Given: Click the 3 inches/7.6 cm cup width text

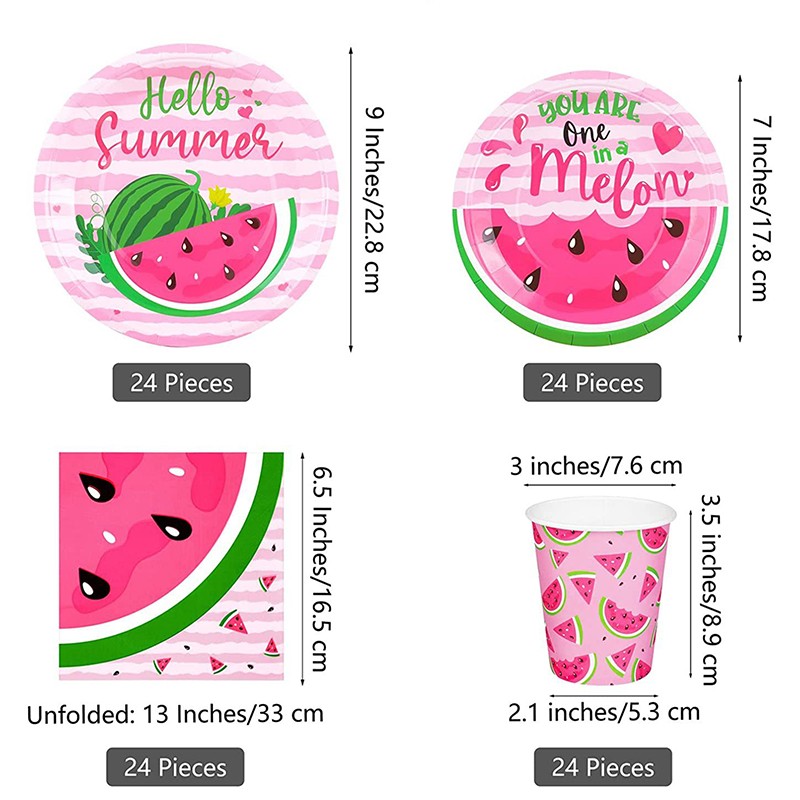Looking at the screenshot, I should tap(596, 466).
